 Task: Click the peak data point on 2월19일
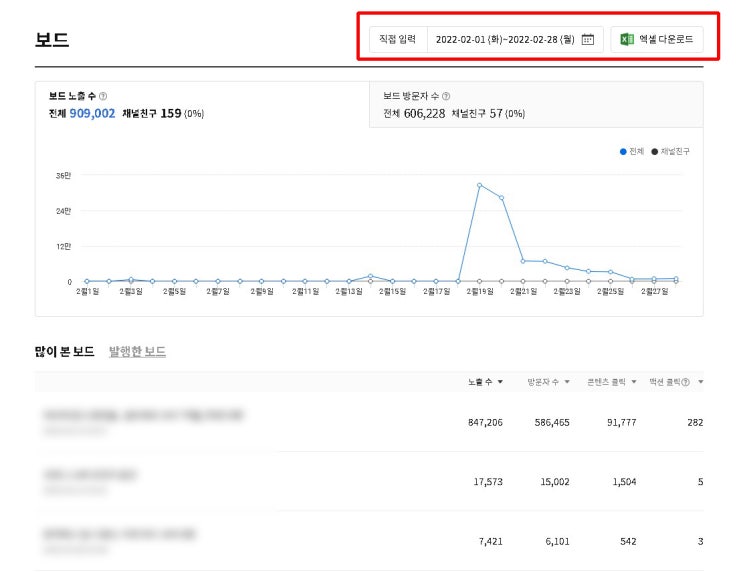pos(480,185)
